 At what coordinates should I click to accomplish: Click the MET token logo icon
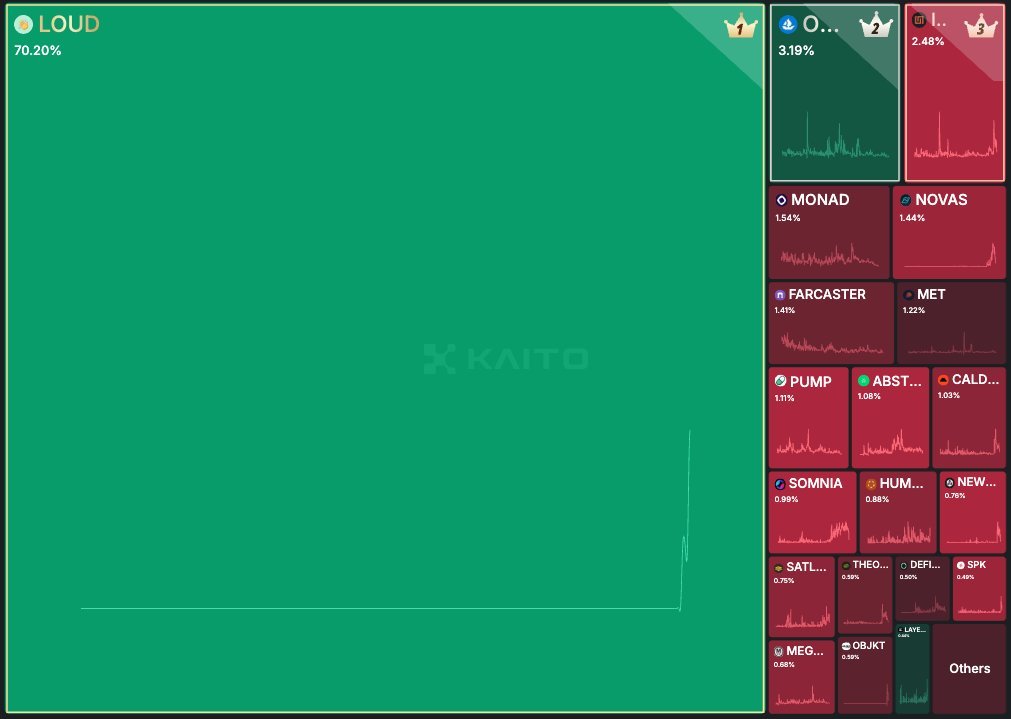[x=908, y=295]
